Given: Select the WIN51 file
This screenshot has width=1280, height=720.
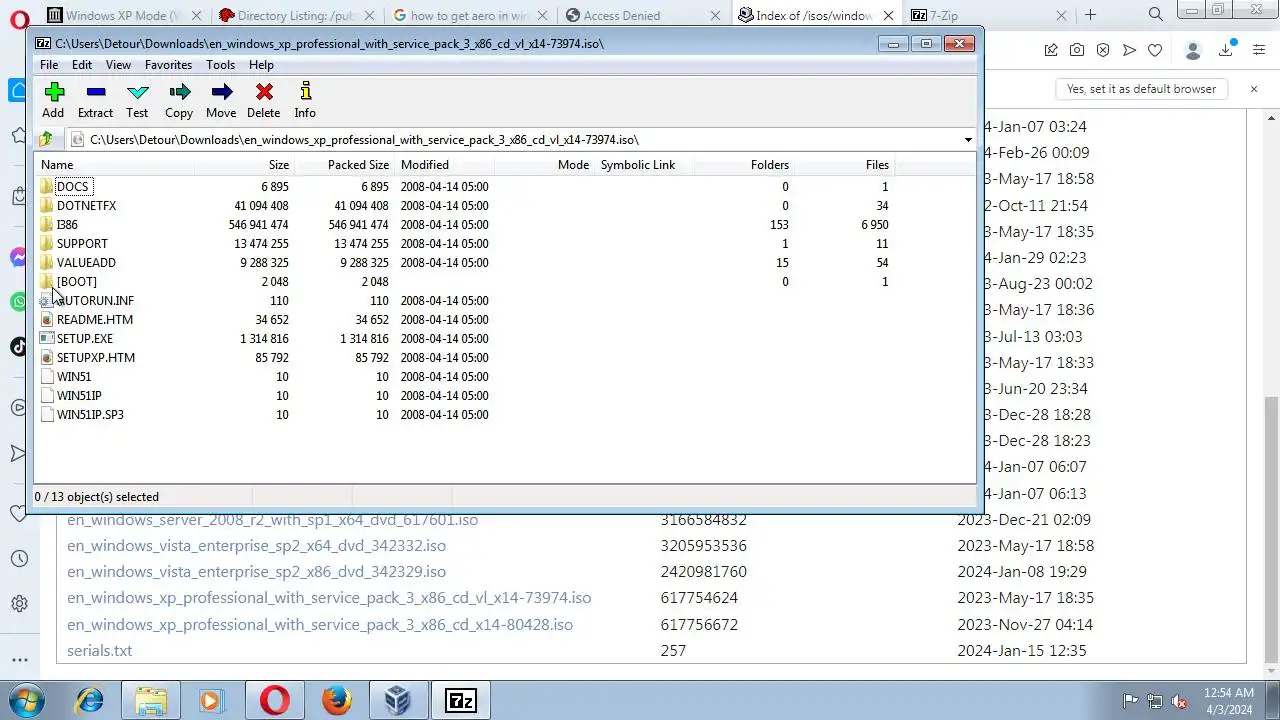Looking at the screenshot, I should click(74, 377).
